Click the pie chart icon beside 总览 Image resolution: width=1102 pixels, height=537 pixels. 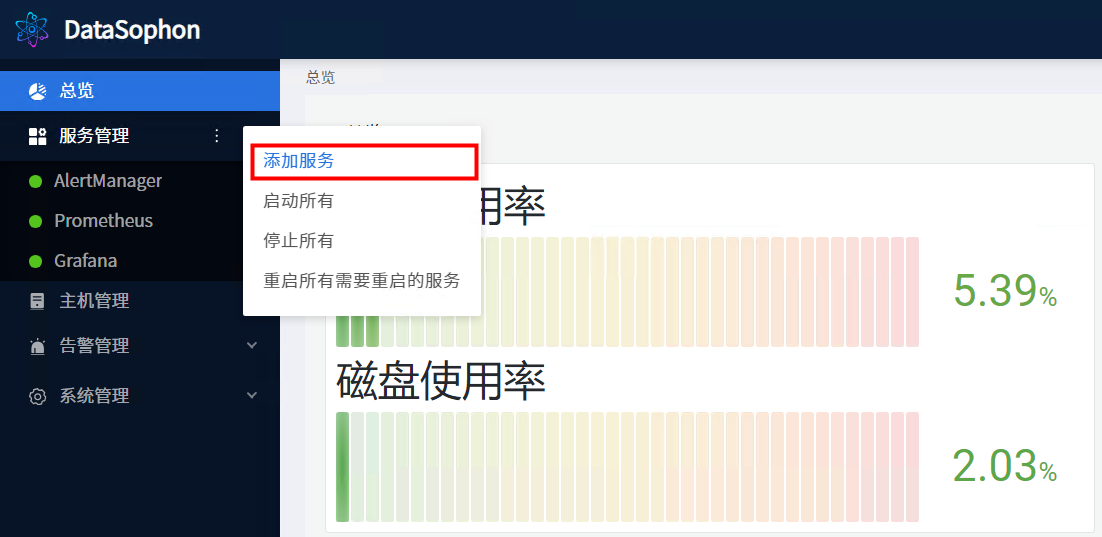pyautogui.click(x=37, y=91)
